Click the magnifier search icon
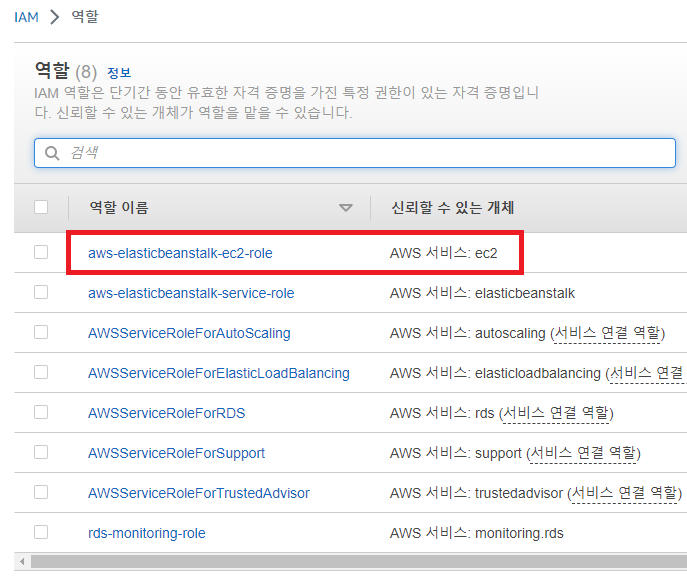Image resolution: width=687 pixels, height=582 pixels. [52, 153]
